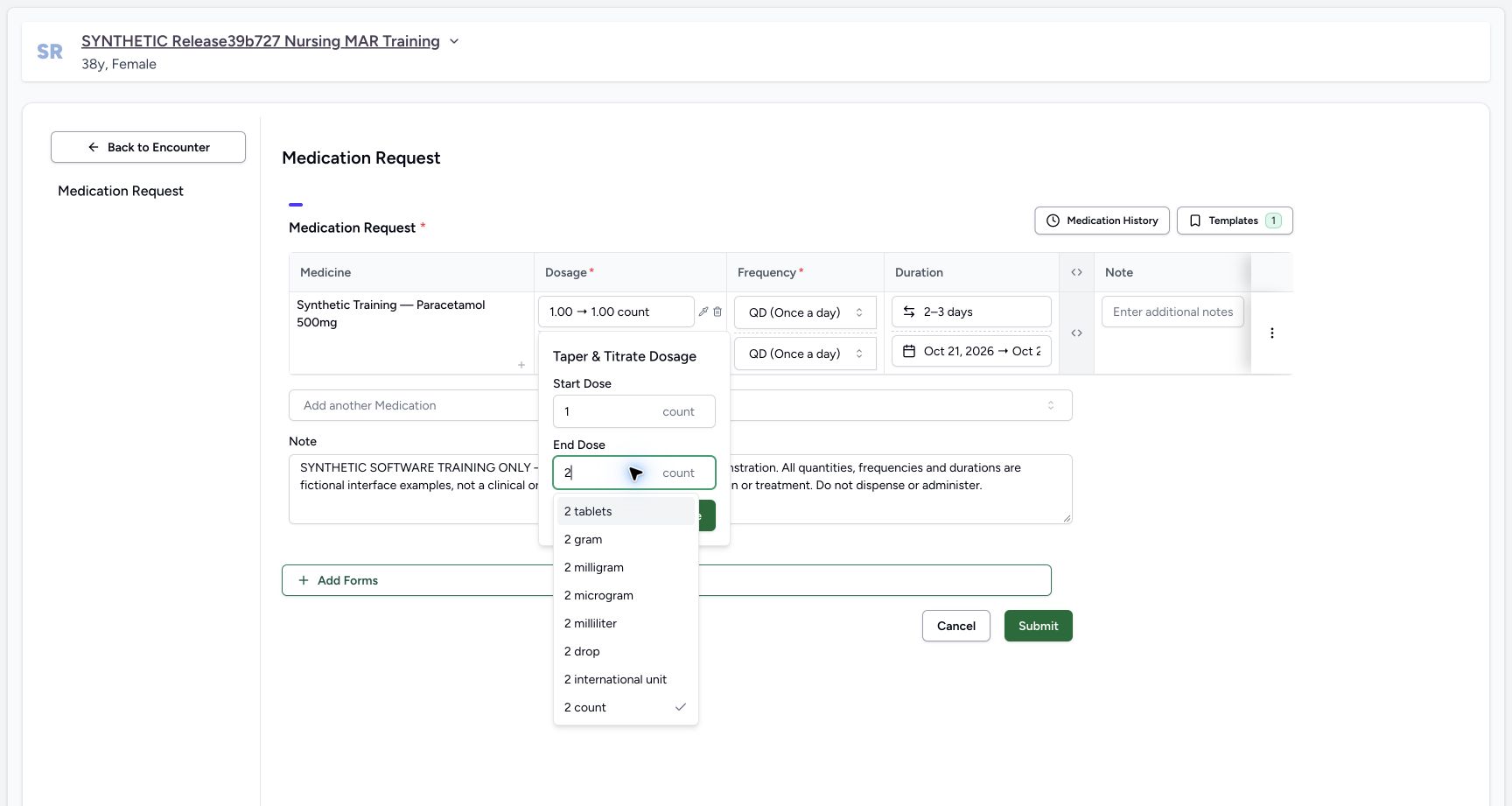
Task: Select the '2 microgram' unit option
Action: pos(626,595)
